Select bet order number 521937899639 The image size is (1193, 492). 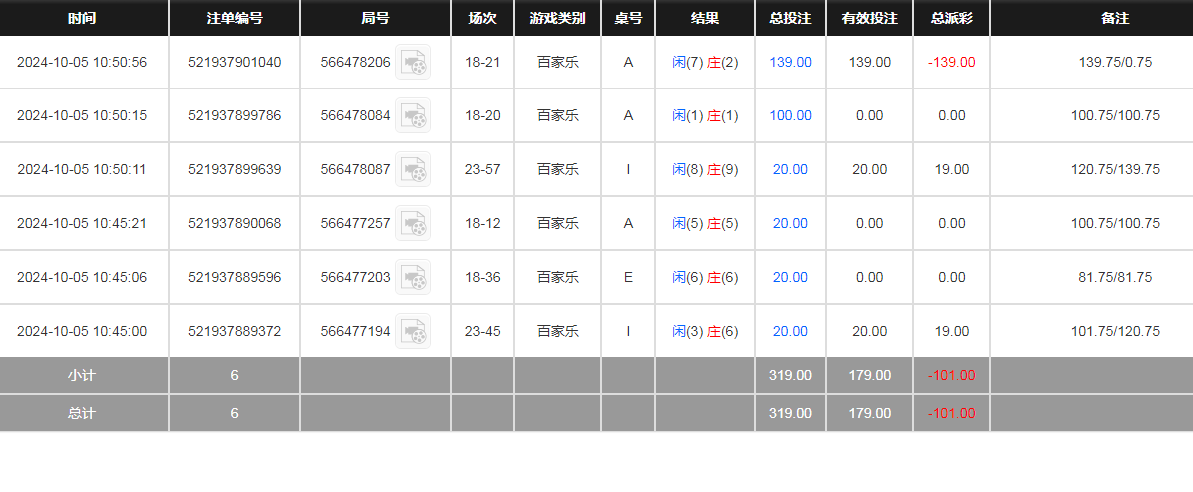pyautogui.click(x=234, y=170)
